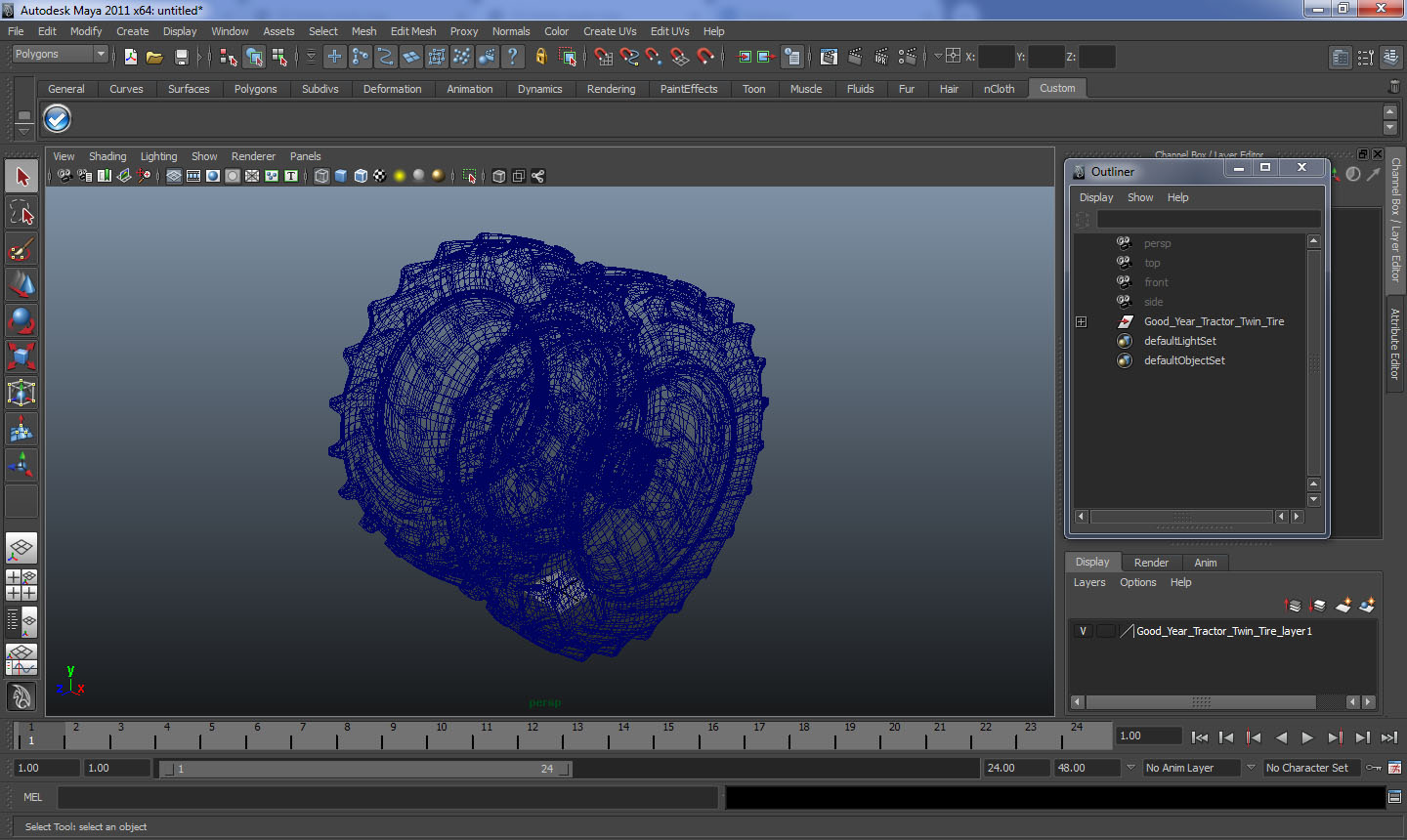Image resolution: width=1407 pixels, height=840 pixels.
Task: Select the Move tool in toolbox
Action: 21,284
